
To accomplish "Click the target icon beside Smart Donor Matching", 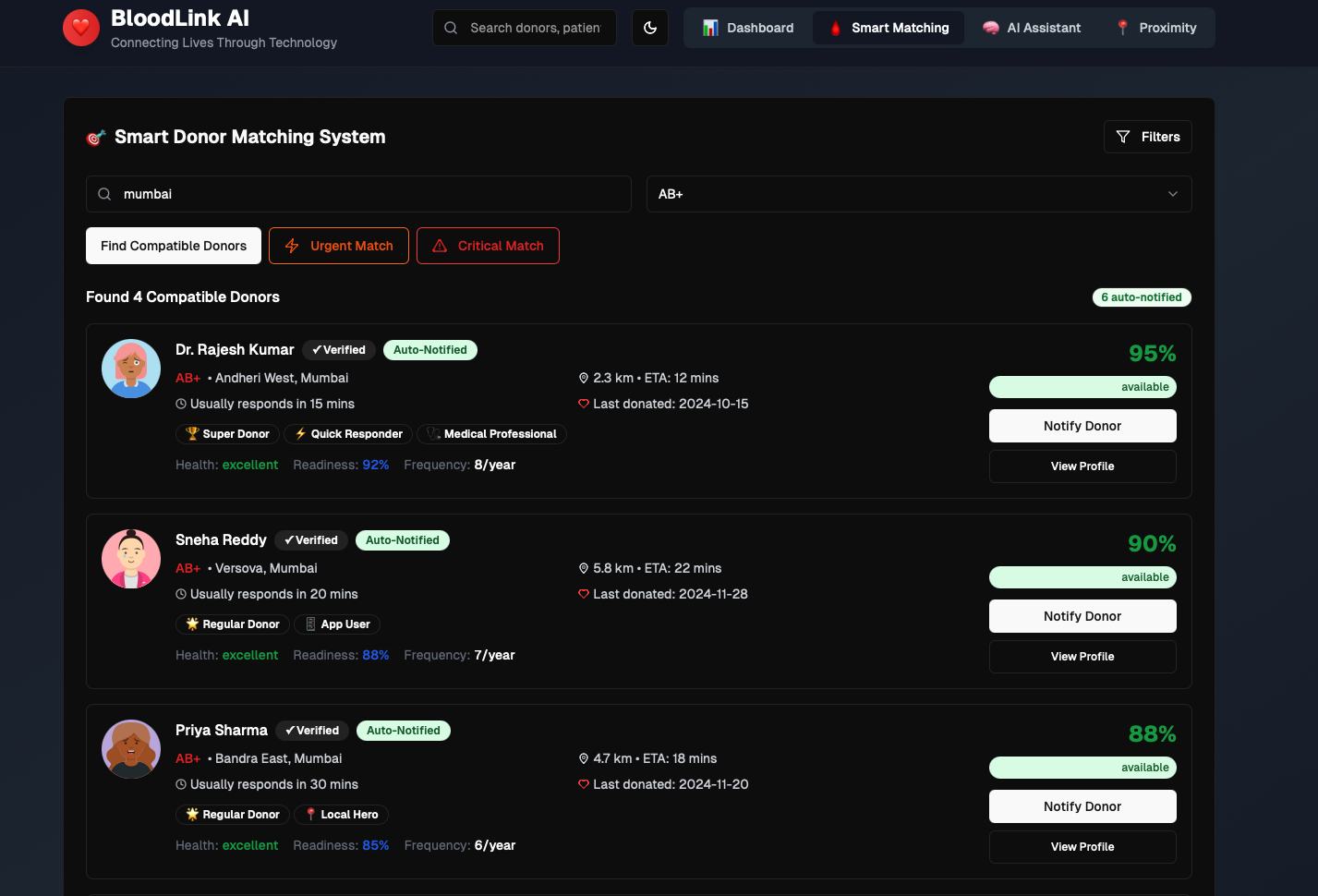I will pos(96,138).
